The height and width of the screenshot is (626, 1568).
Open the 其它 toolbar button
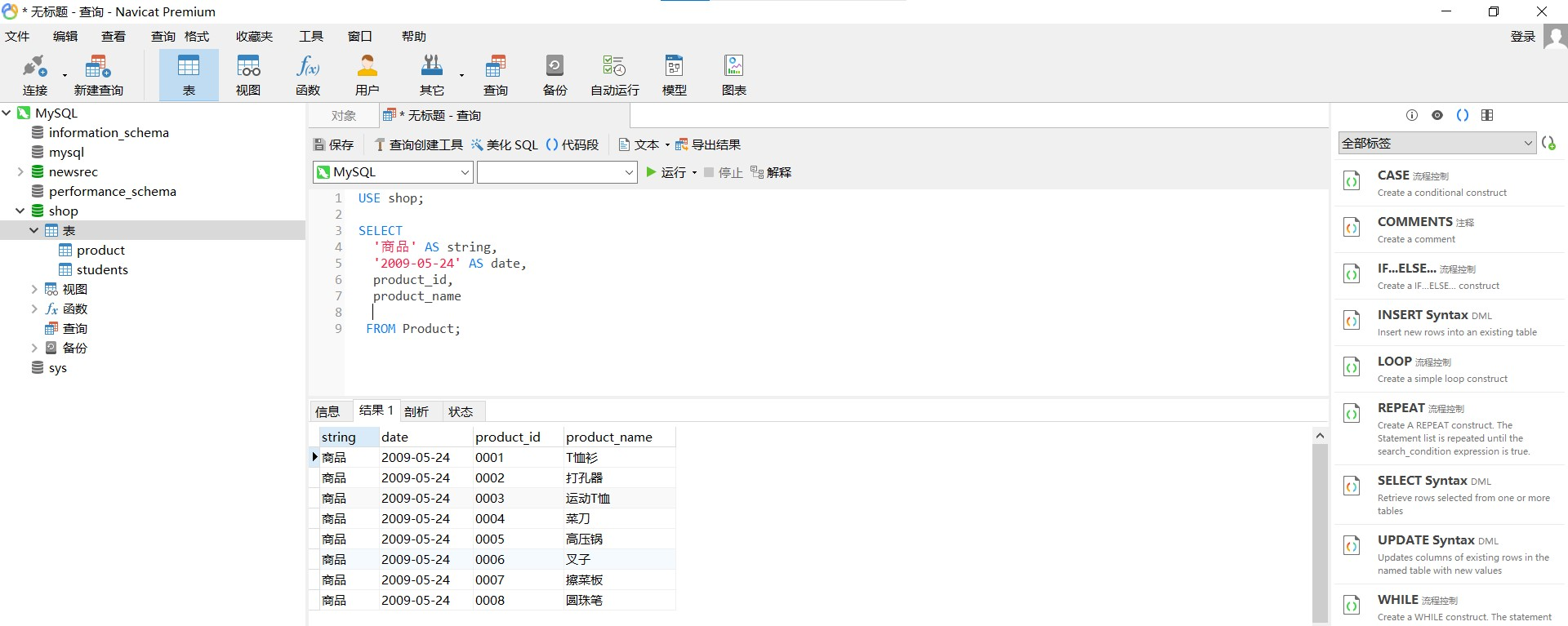(x=432, y=75)
